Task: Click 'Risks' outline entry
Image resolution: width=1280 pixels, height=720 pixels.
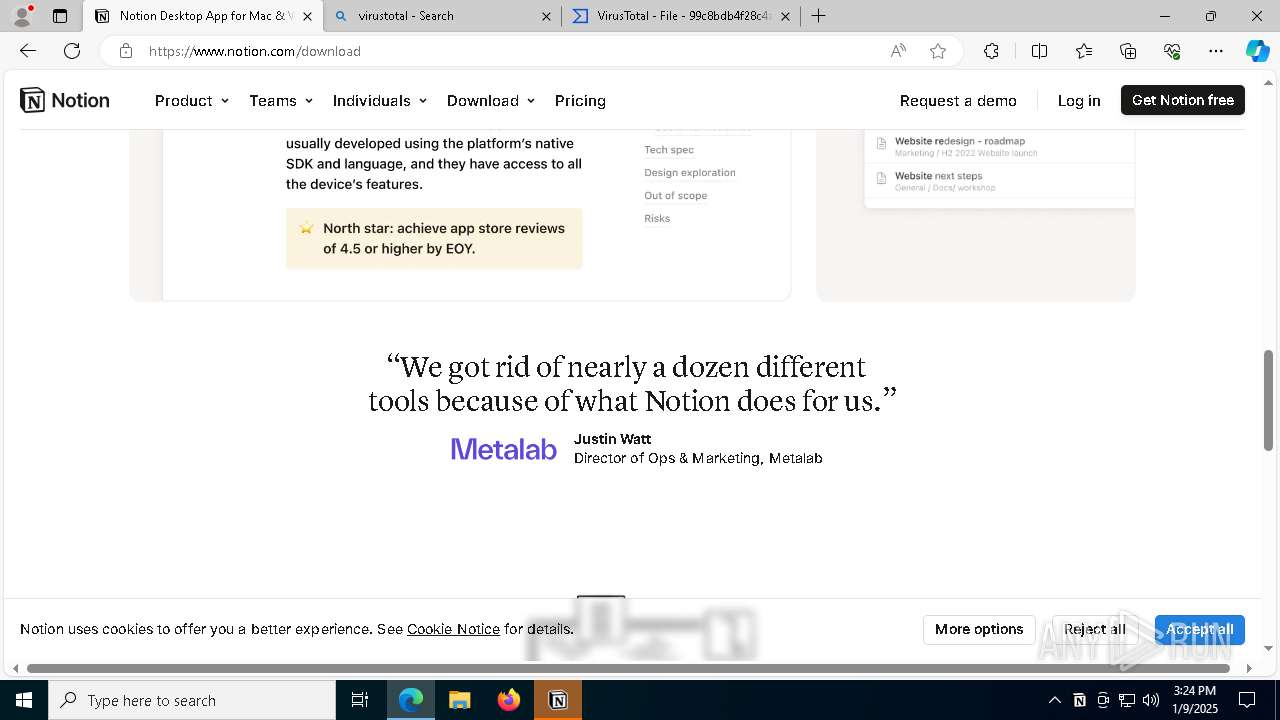Action: click(657, 219)
